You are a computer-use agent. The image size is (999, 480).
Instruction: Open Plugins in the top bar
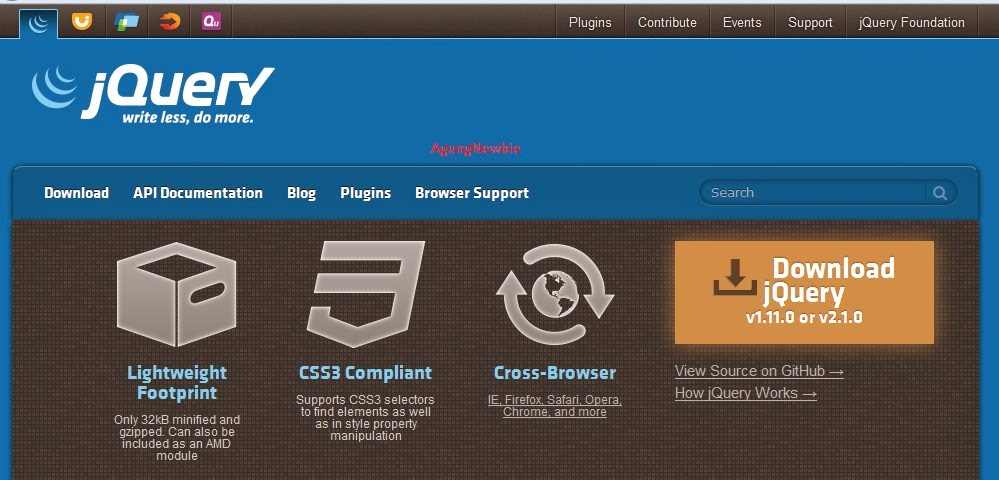click(x=590, y=22)
